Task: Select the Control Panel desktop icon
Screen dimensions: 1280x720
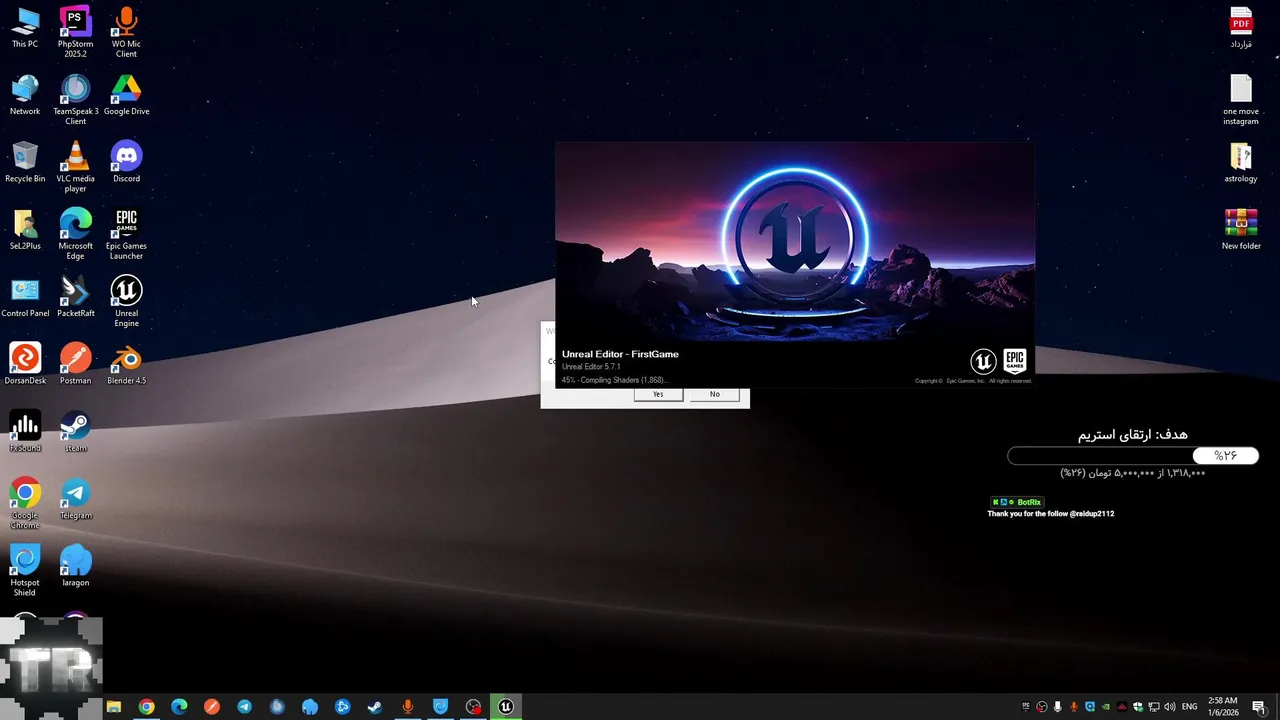Action: coord(25,297)
